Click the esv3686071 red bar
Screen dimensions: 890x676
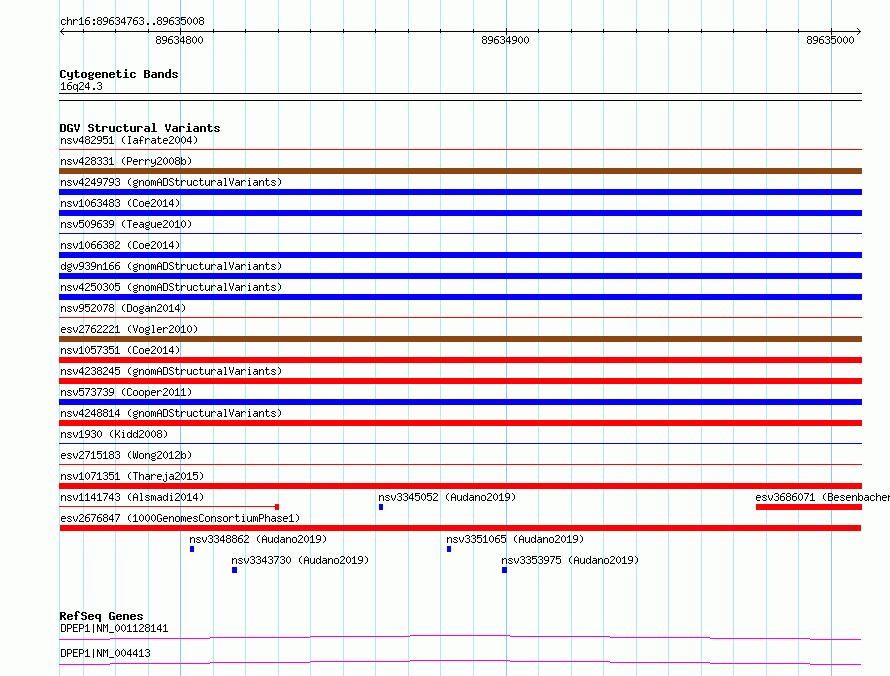809,507
